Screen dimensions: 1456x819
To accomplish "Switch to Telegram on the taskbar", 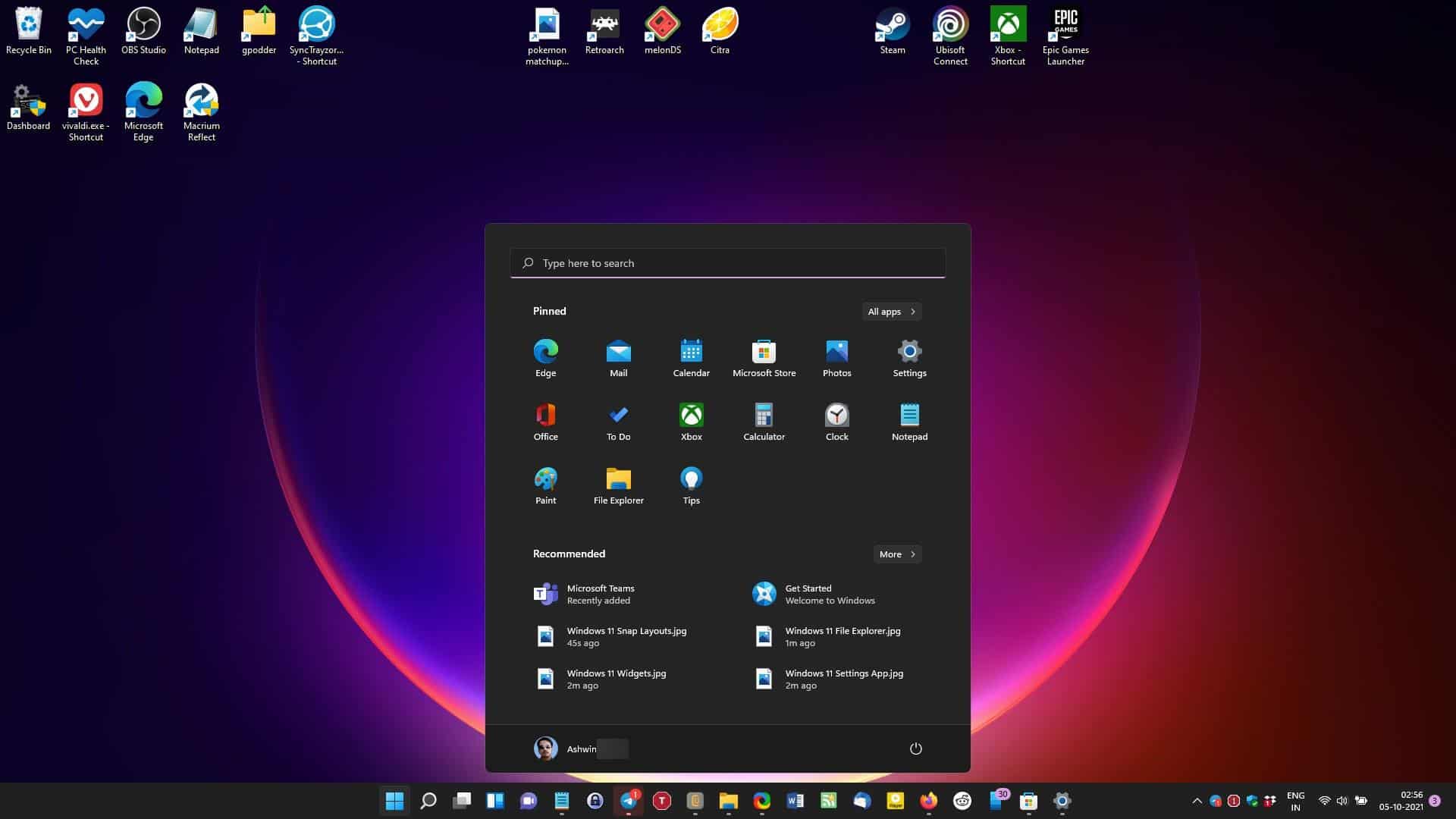I will [x=629, y=801].
